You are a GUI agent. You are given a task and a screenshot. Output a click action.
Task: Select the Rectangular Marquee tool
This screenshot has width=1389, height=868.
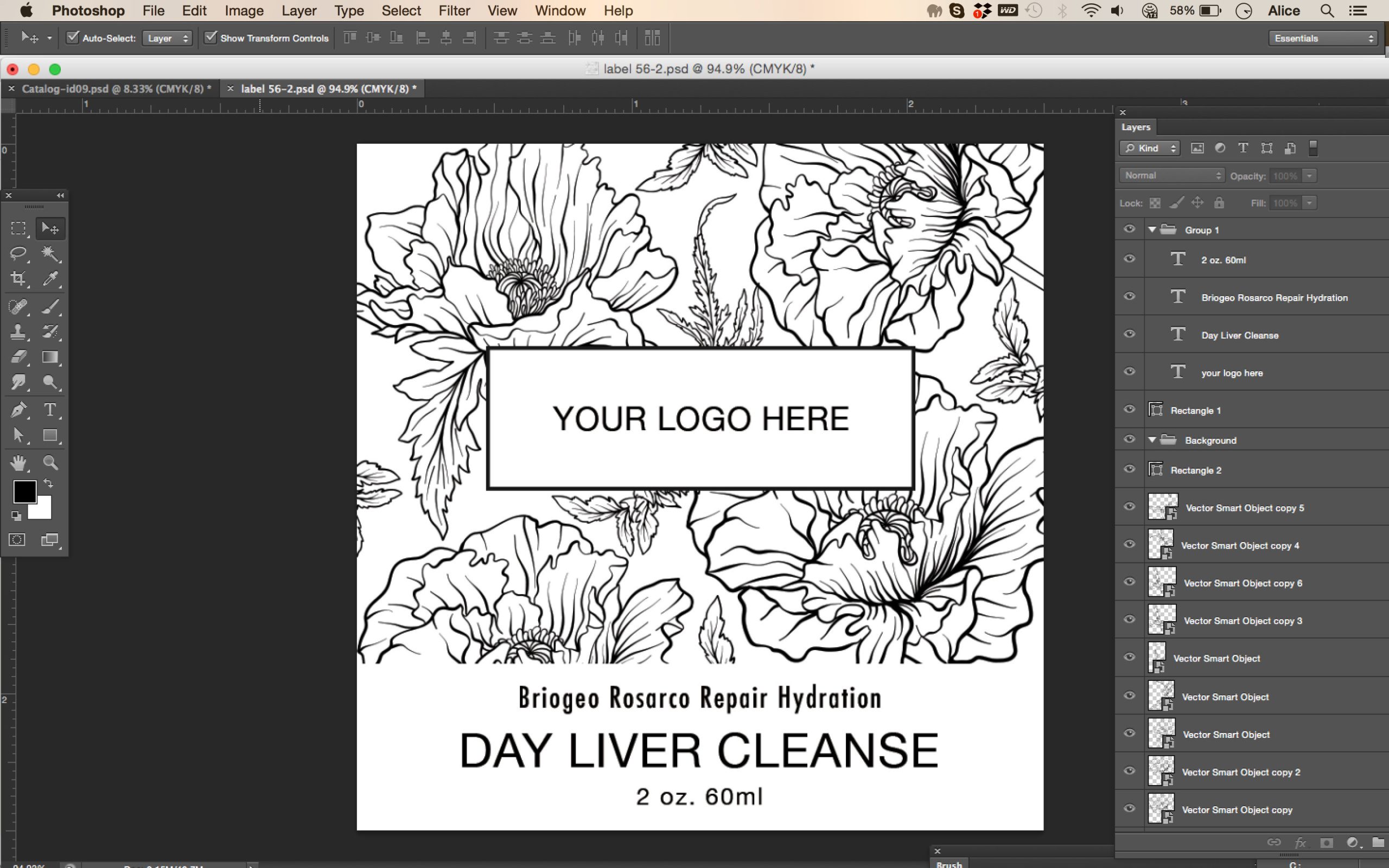[18, 228]
